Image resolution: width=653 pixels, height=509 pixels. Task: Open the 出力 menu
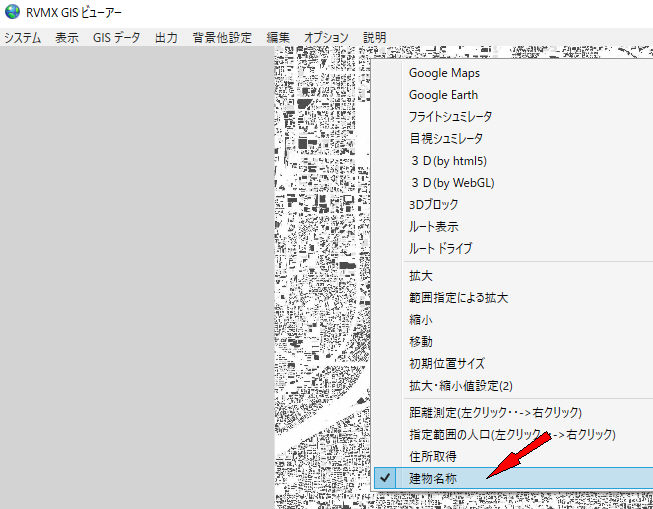(166, 38)
